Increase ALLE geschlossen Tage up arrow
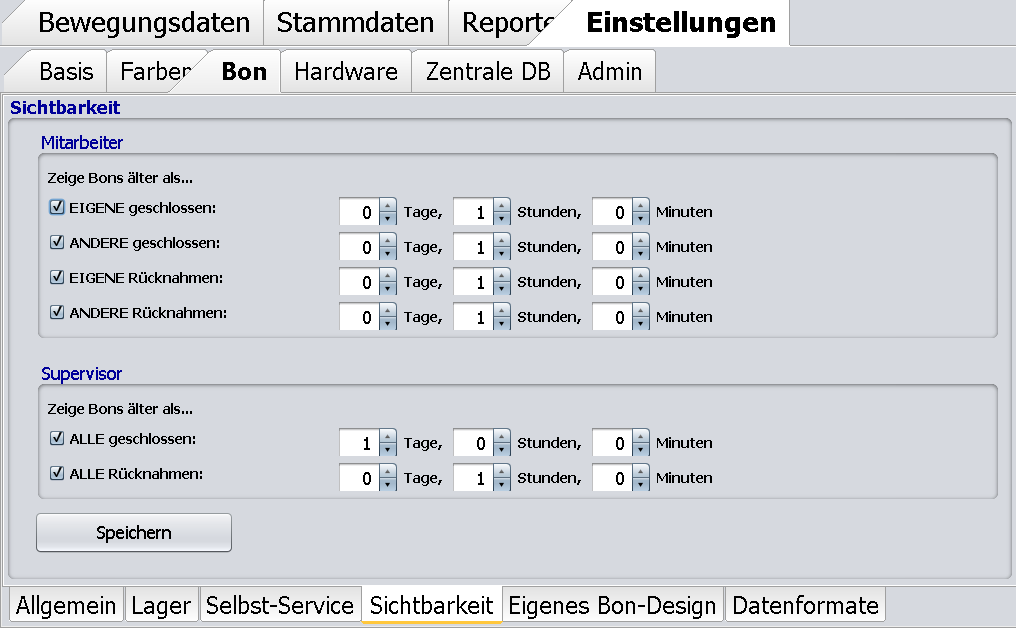1016x629 pixels. [388, 437]
